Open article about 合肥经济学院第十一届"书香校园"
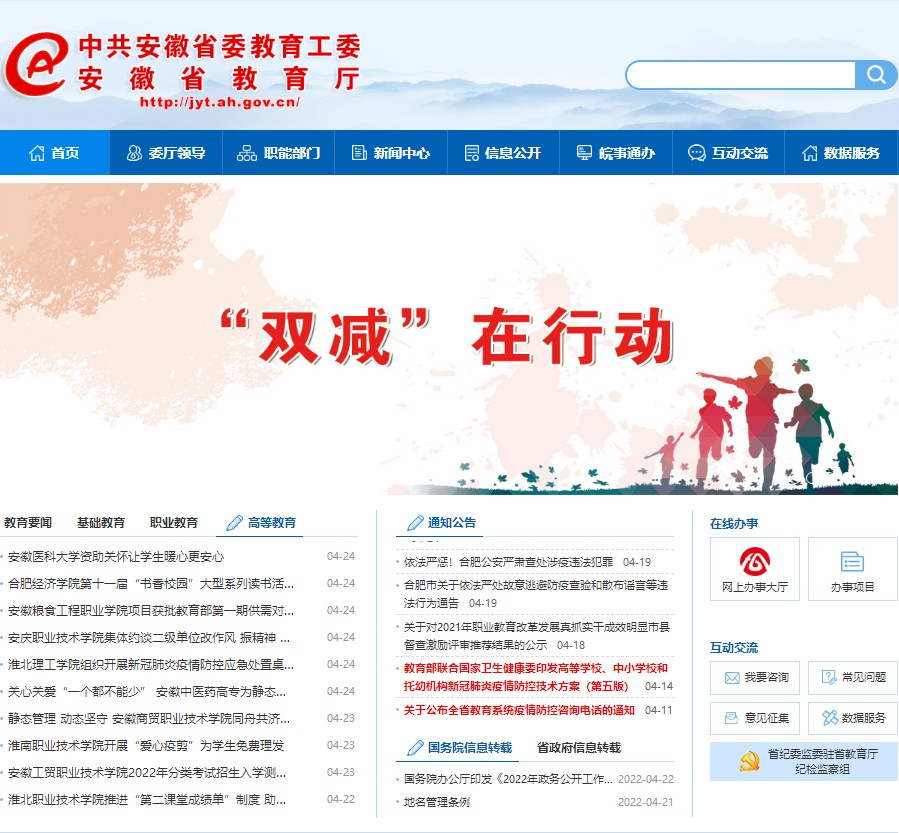The width and height of the screenshot is (899, 833). click(x=151, y=584)
